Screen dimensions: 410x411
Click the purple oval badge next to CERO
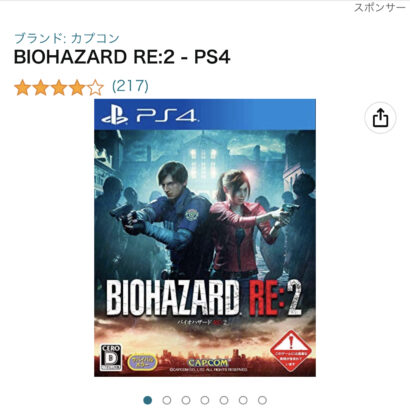click(142, 362)
